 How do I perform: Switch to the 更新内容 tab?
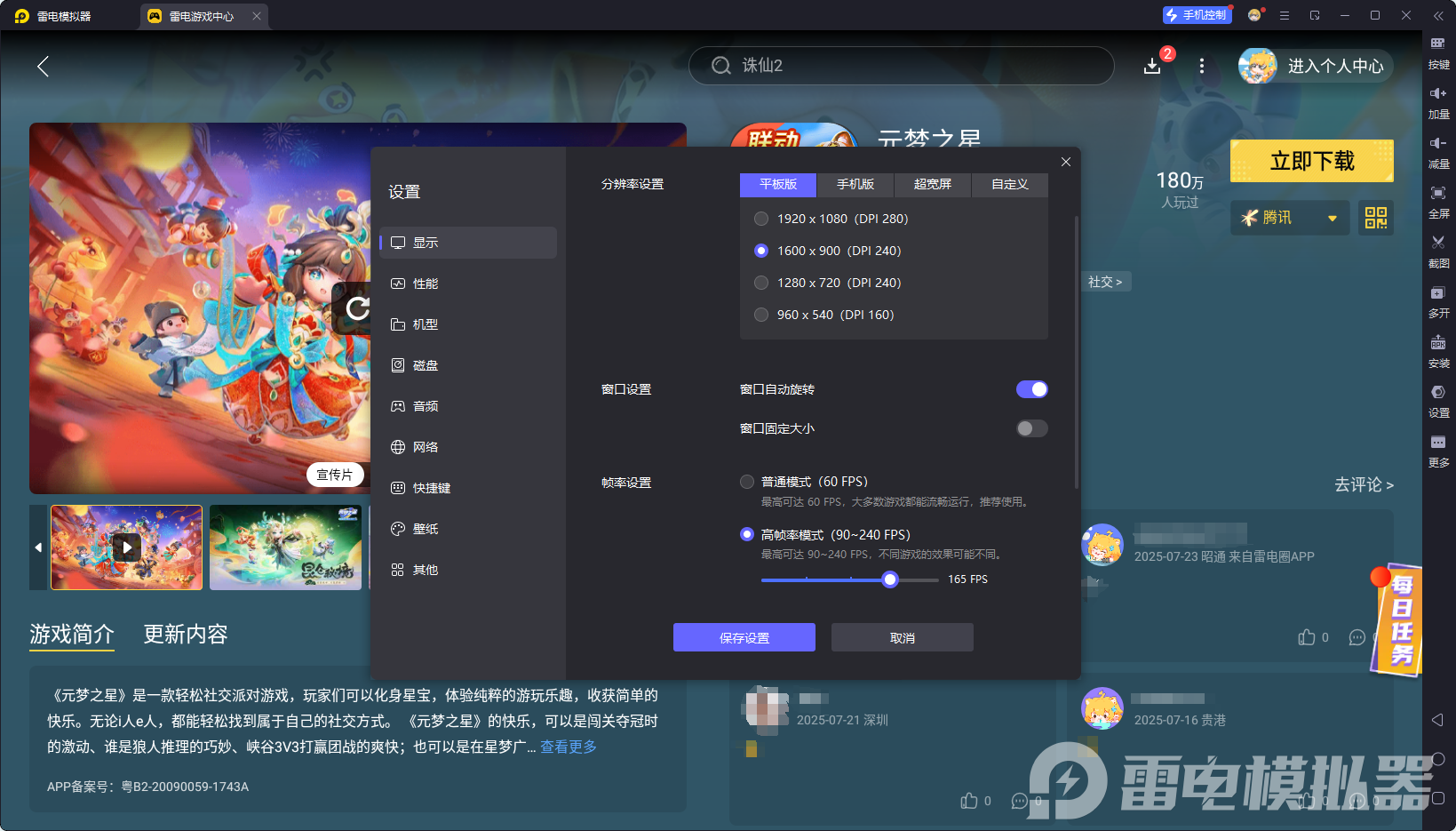click(x=186, y=634)
